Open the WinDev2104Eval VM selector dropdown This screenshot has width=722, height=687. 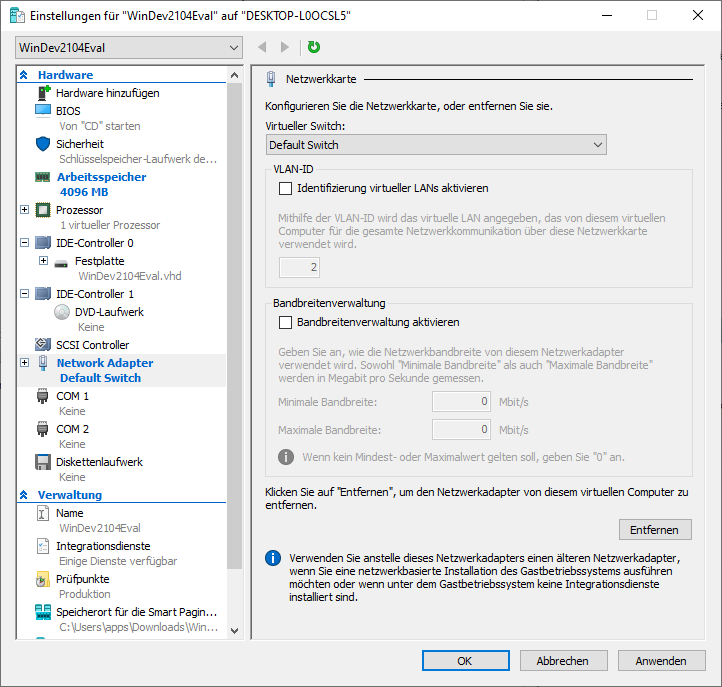[129, 48]
